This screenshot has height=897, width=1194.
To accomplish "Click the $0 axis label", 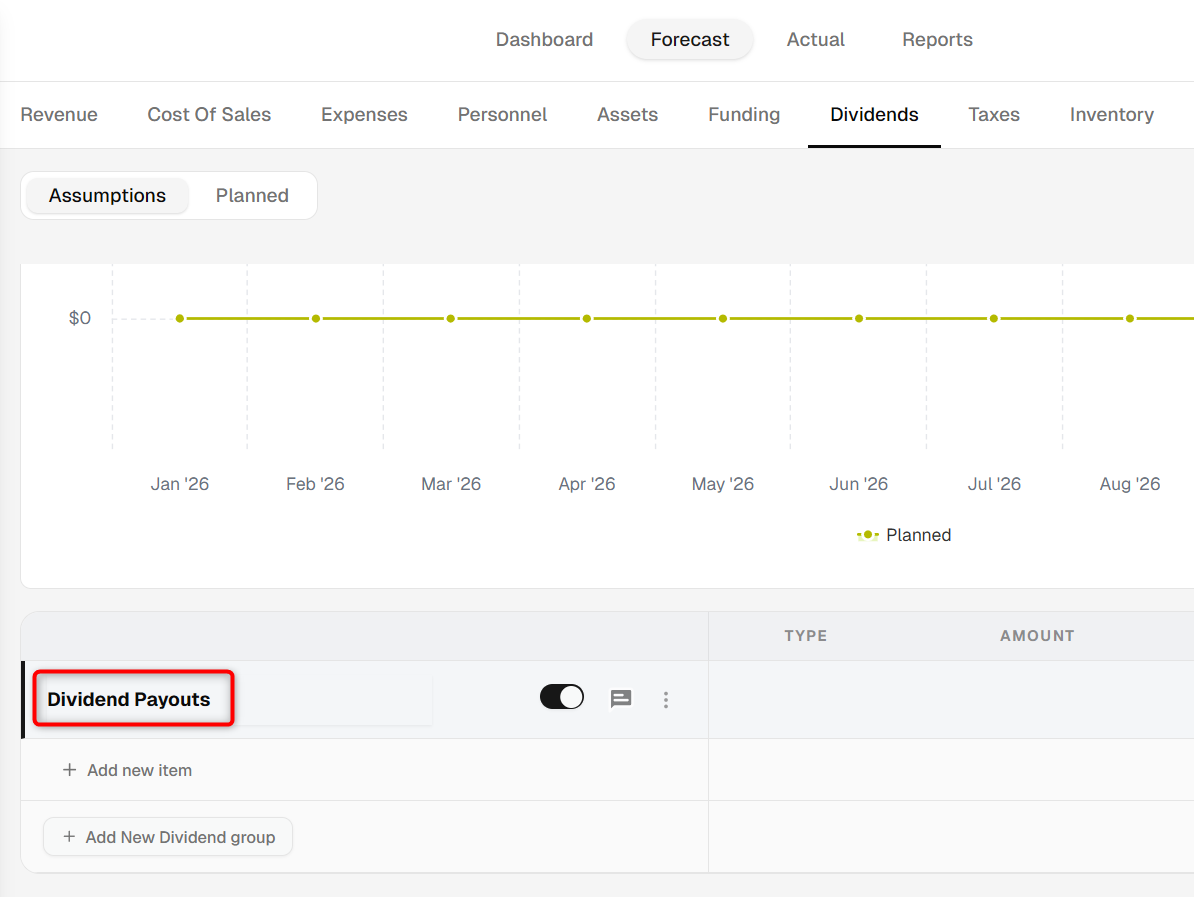I will pyautogui.click(x=80, y=318).
